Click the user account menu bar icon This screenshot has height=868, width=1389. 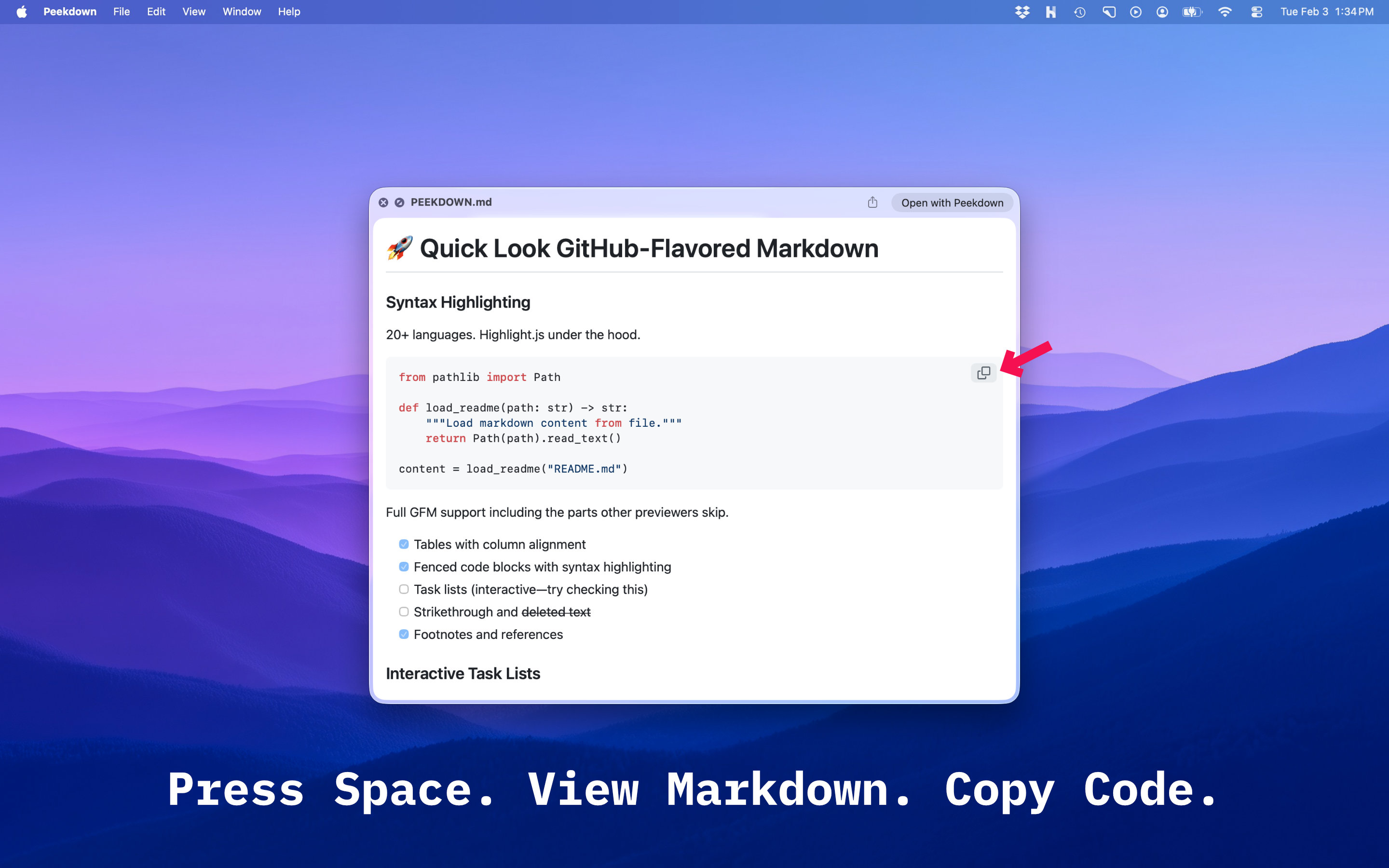coord(1162,12)
